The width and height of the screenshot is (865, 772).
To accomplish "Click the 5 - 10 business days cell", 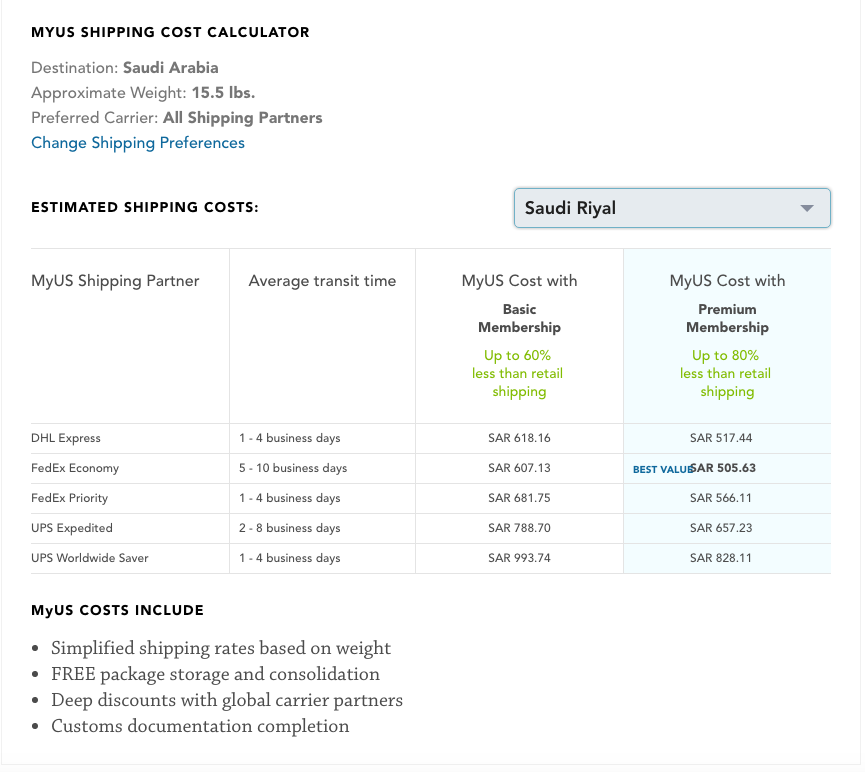I will pyautogui.click(x=293, y=468).
